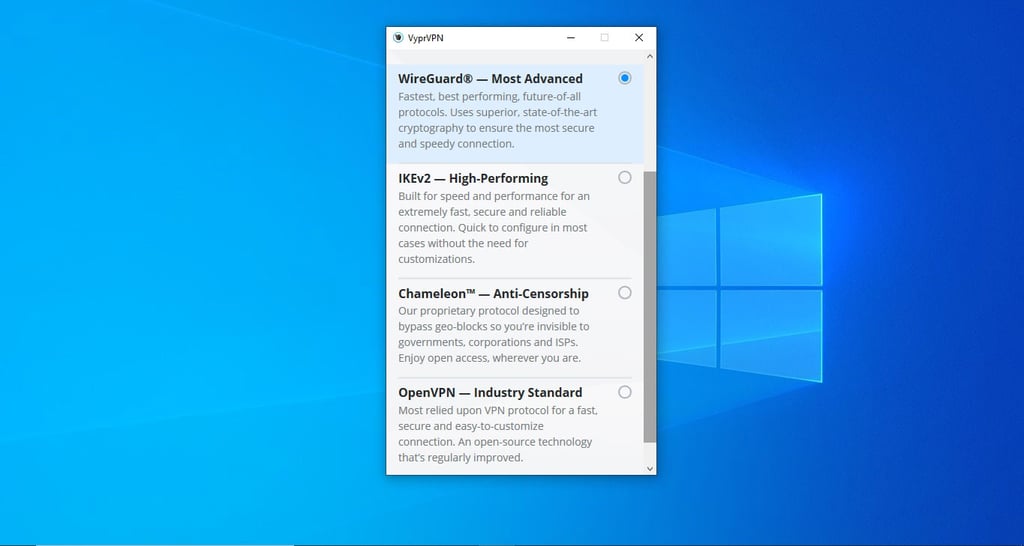This screenshot has width=1024, height=546.
Task: Click the "IKEv2 — High-Performing" heading
Action: 473,178
